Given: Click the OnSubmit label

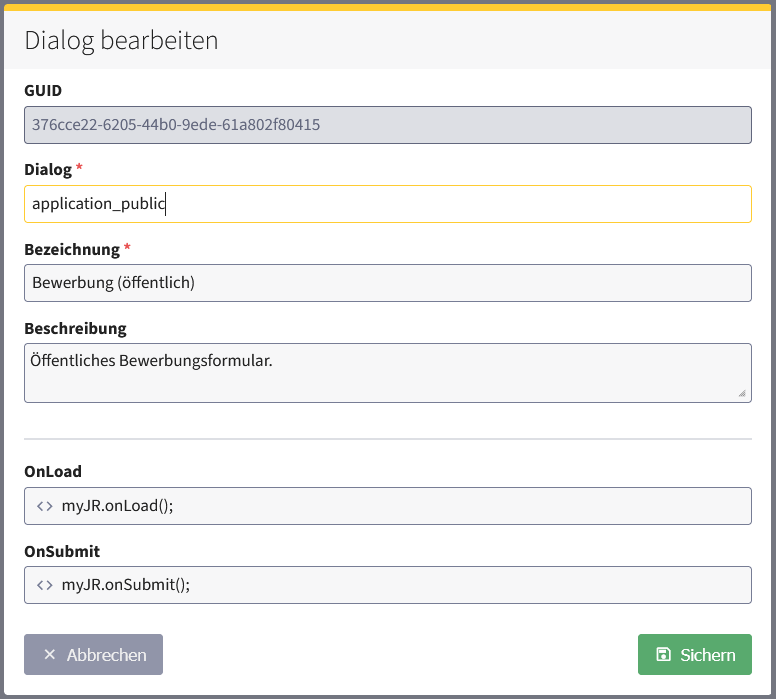Looking at the screenshot, I should pos(62,551).
